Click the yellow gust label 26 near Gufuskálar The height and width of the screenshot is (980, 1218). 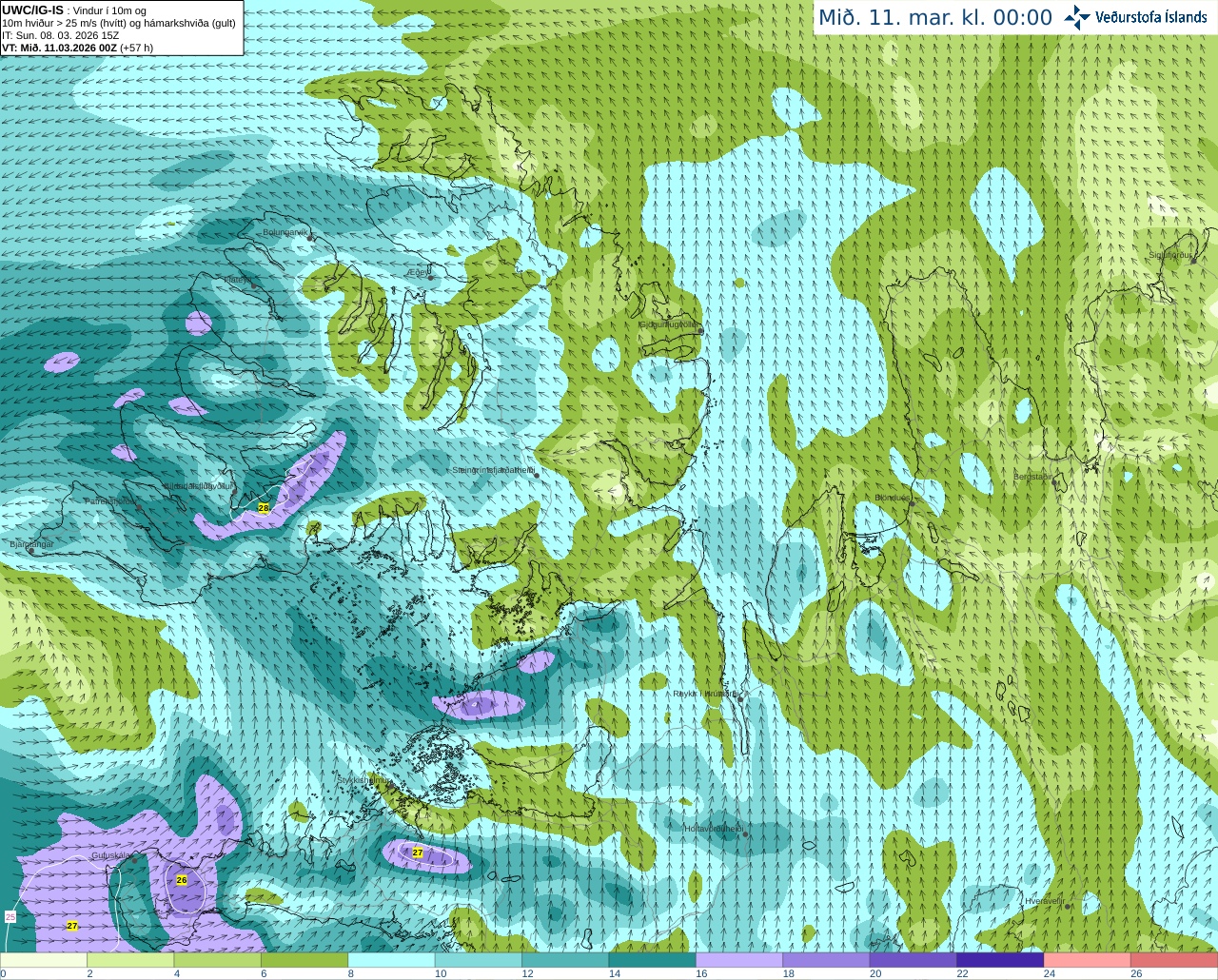point(182,880)
